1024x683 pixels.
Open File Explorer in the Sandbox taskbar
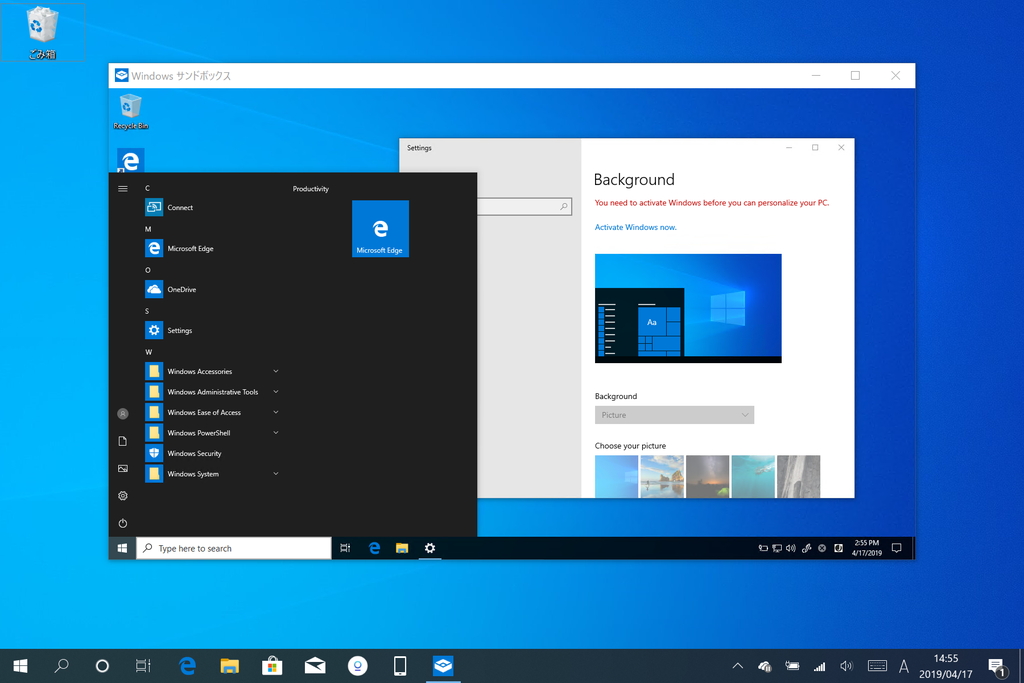(x=402, y=548)
